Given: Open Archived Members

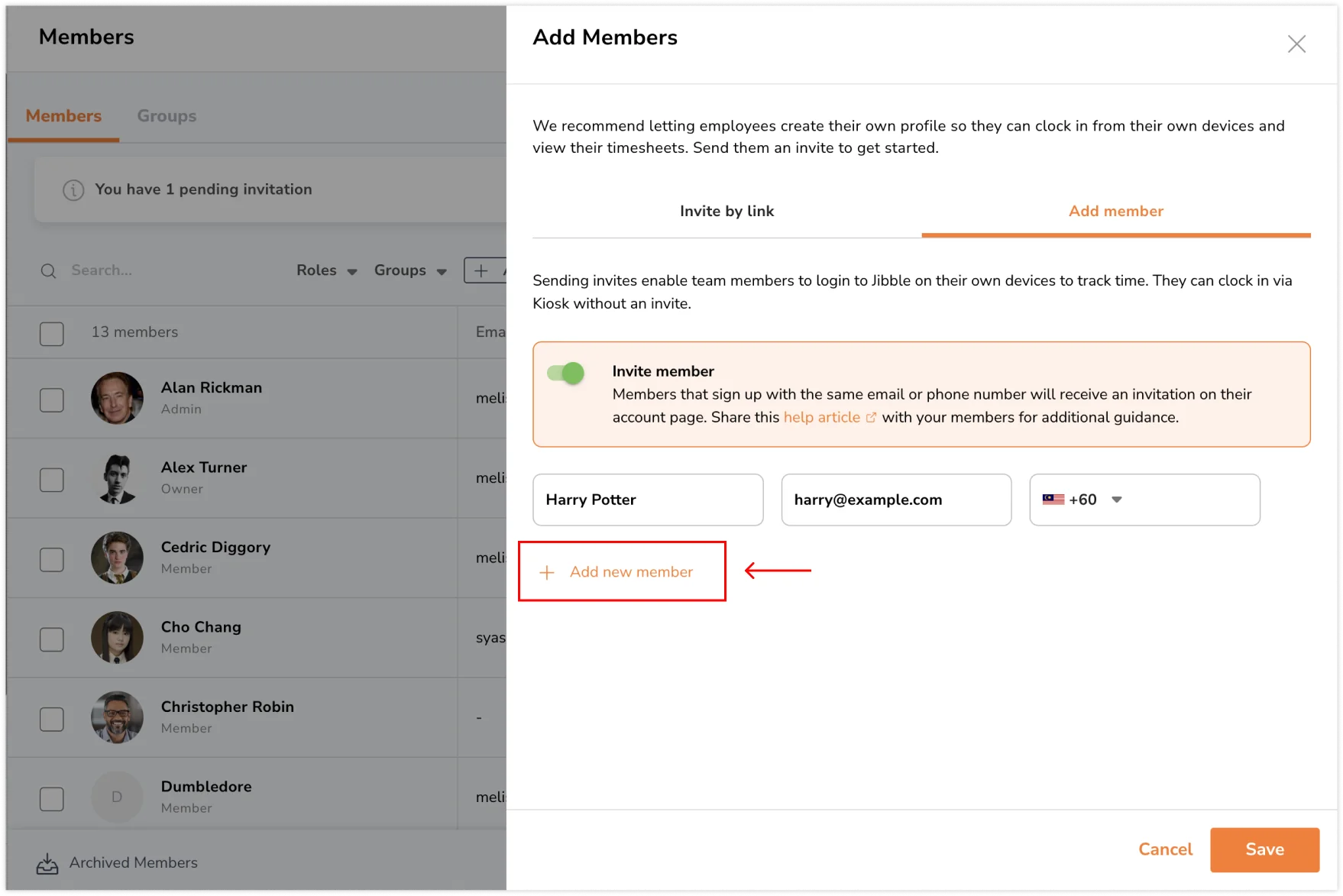Looking at the screenshot, I should tap(117, 863).
